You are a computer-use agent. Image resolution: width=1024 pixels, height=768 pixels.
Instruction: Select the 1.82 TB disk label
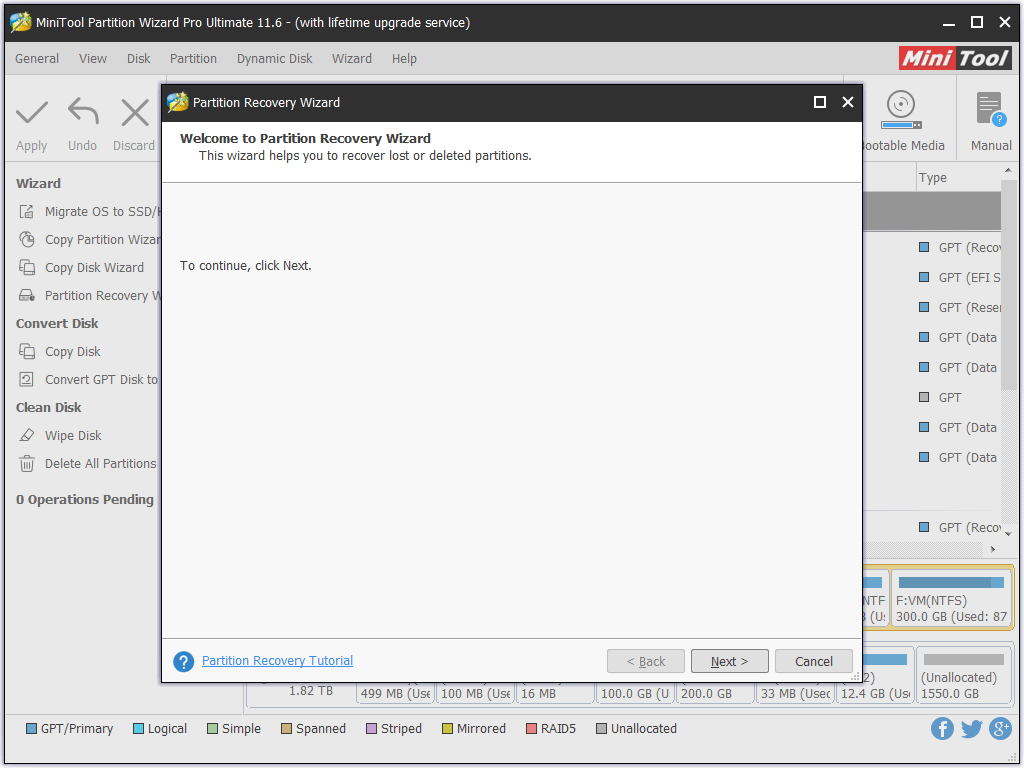(311, 691)
